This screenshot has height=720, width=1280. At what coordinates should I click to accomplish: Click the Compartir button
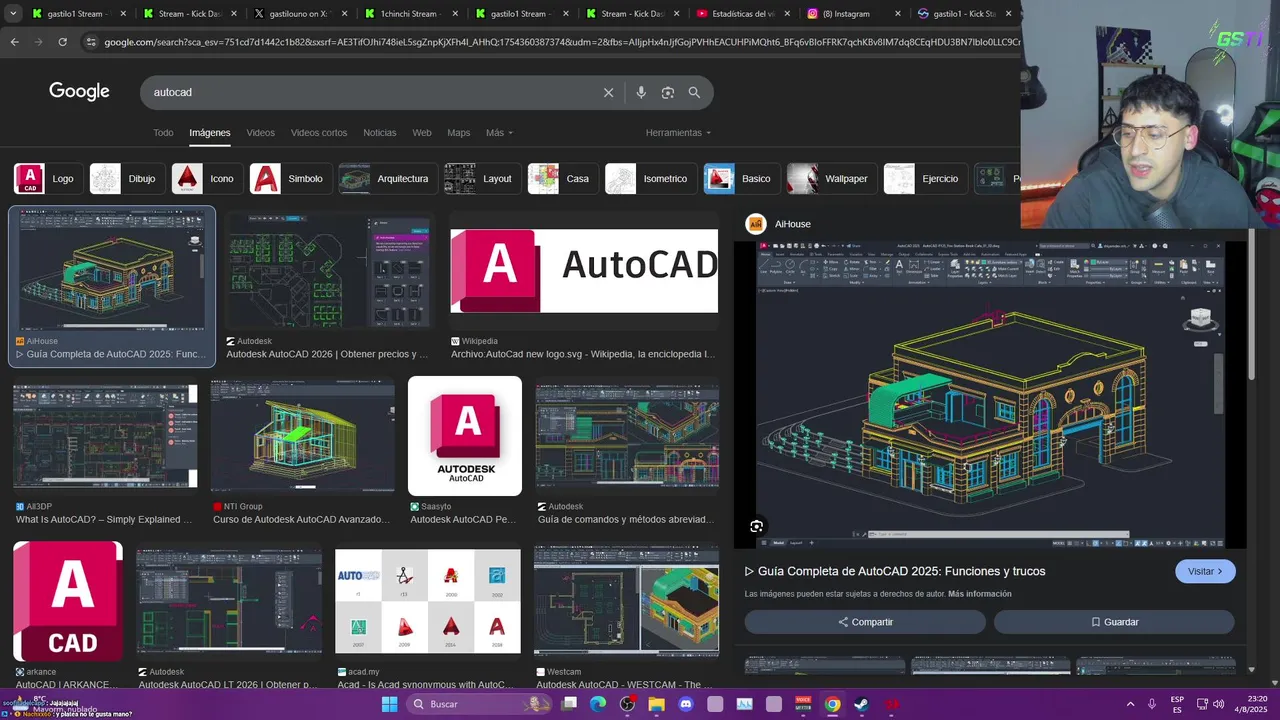(865, 622)
